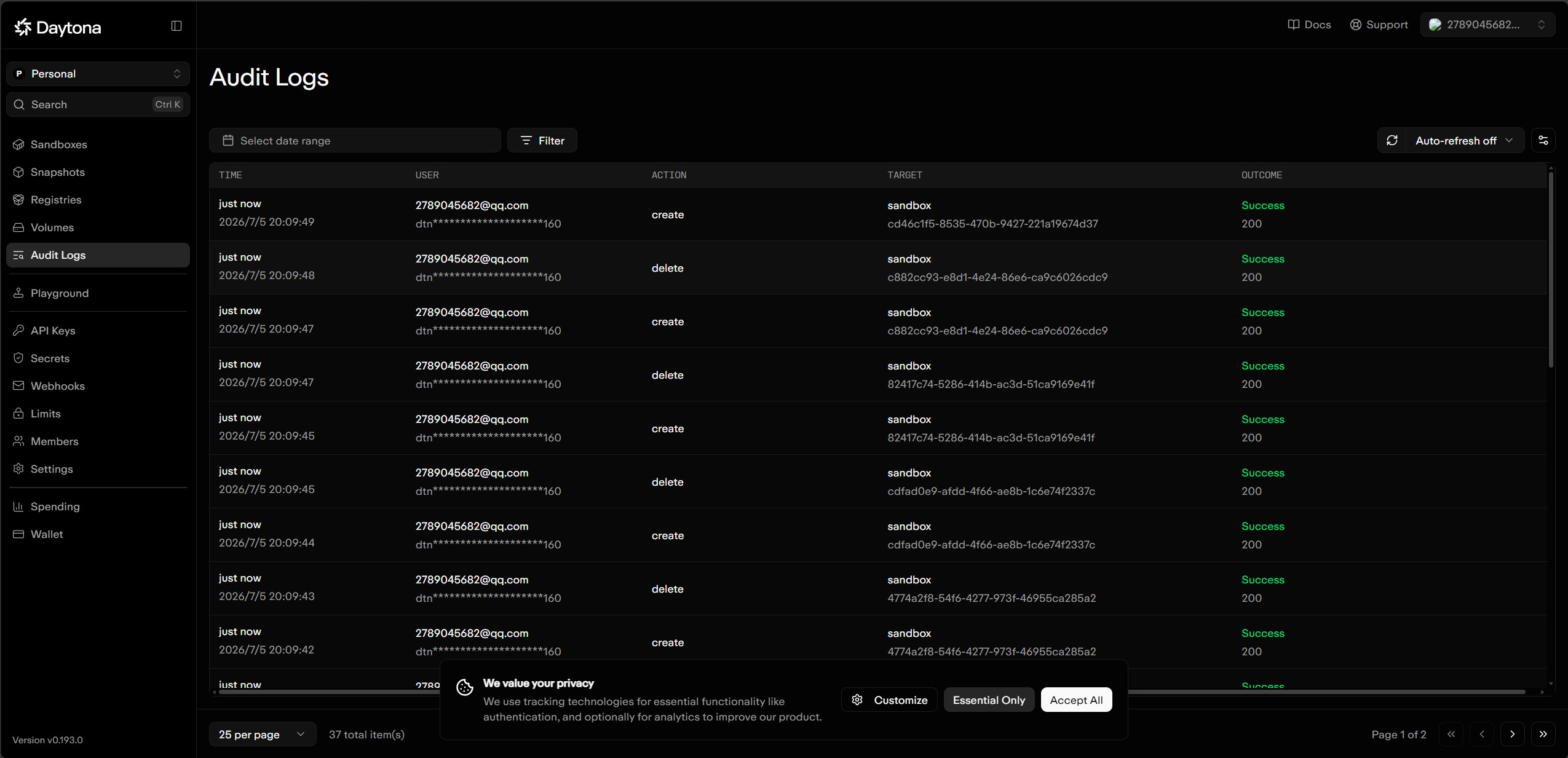Click target ID cd46c1f5-8535-470b-9427-221a19674d37
The image size is (1568, 758).
992,224
